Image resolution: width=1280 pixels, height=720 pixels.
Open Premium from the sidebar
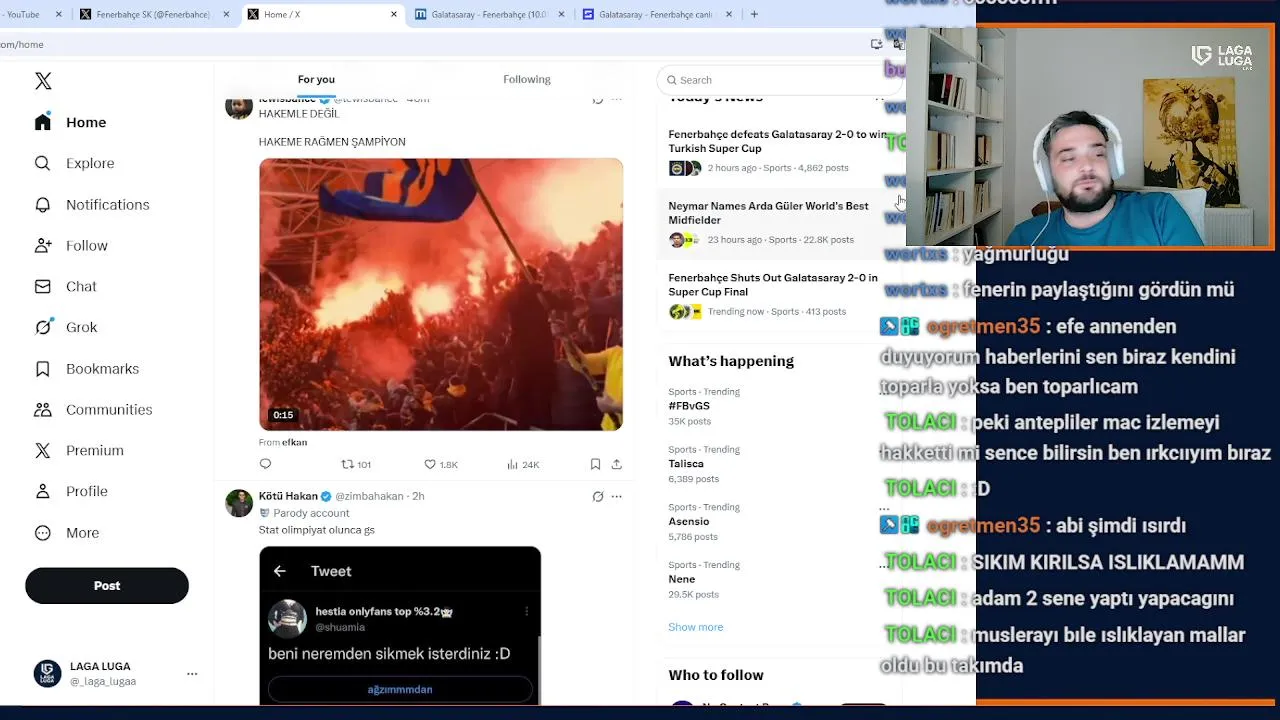point(78,450)
